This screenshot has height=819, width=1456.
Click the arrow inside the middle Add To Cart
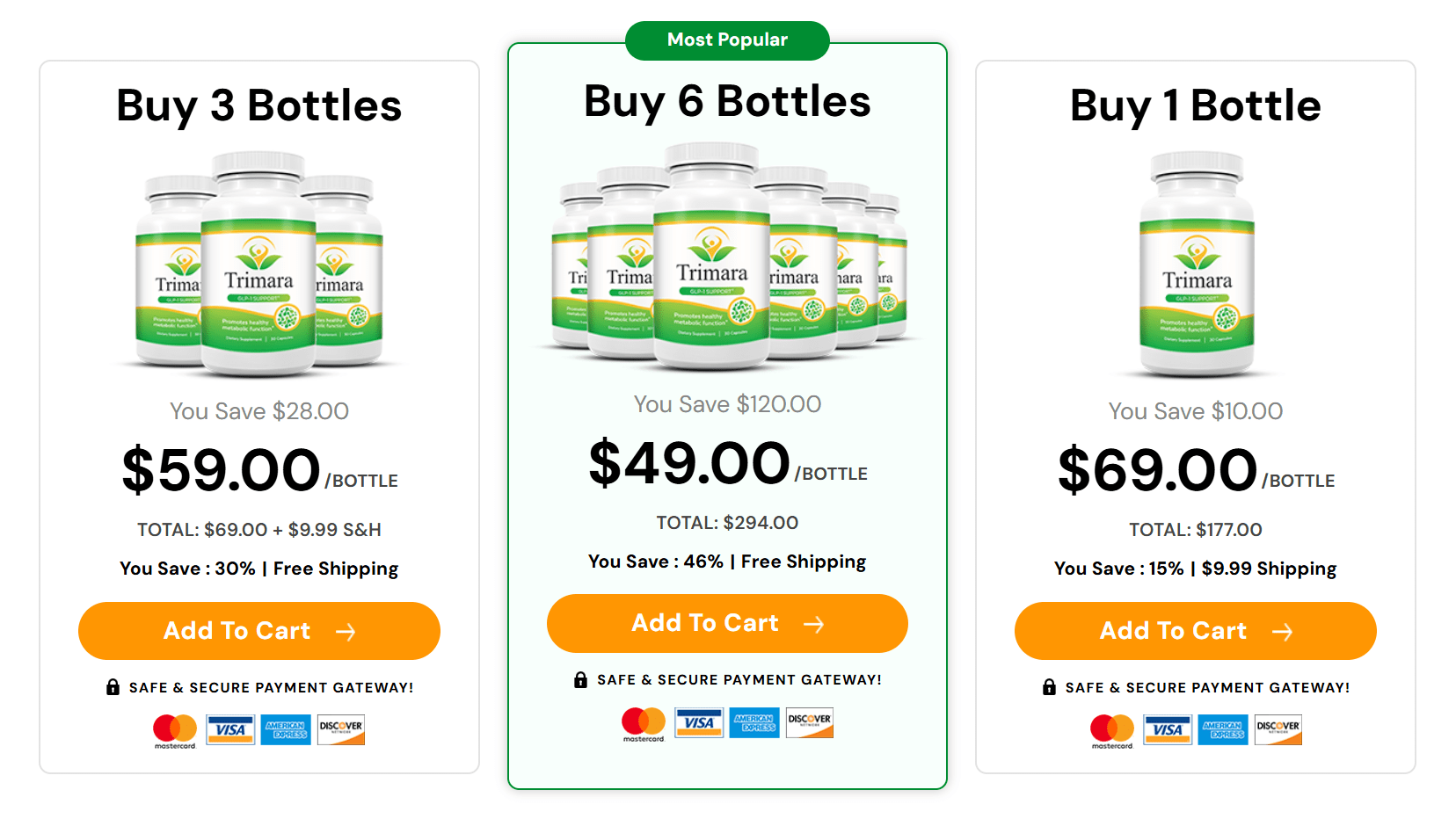pyautogui.click(x=815, y=623)
